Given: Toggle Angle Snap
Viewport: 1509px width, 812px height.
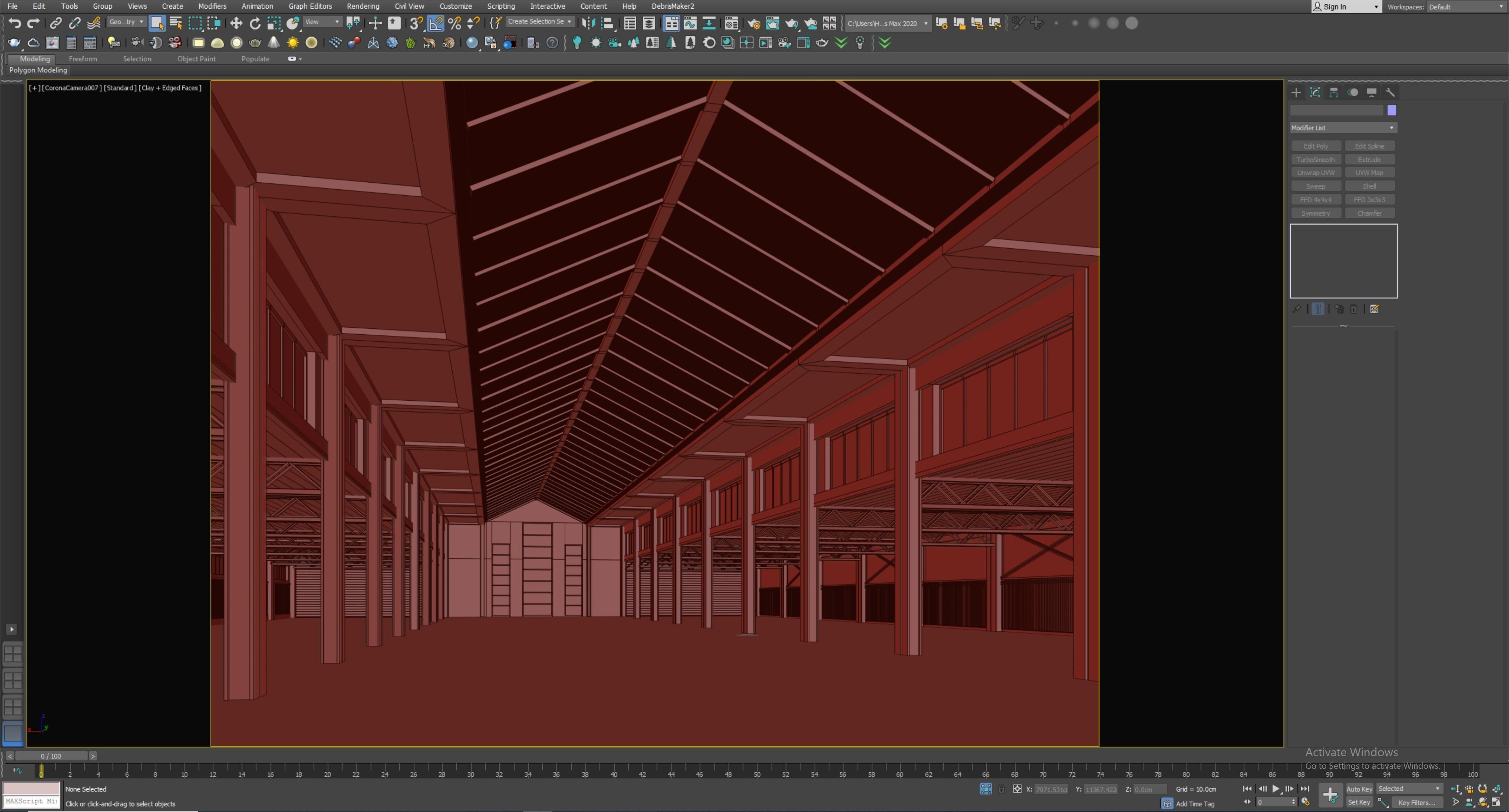Looking at the screenshot, I should pos(435,24).
